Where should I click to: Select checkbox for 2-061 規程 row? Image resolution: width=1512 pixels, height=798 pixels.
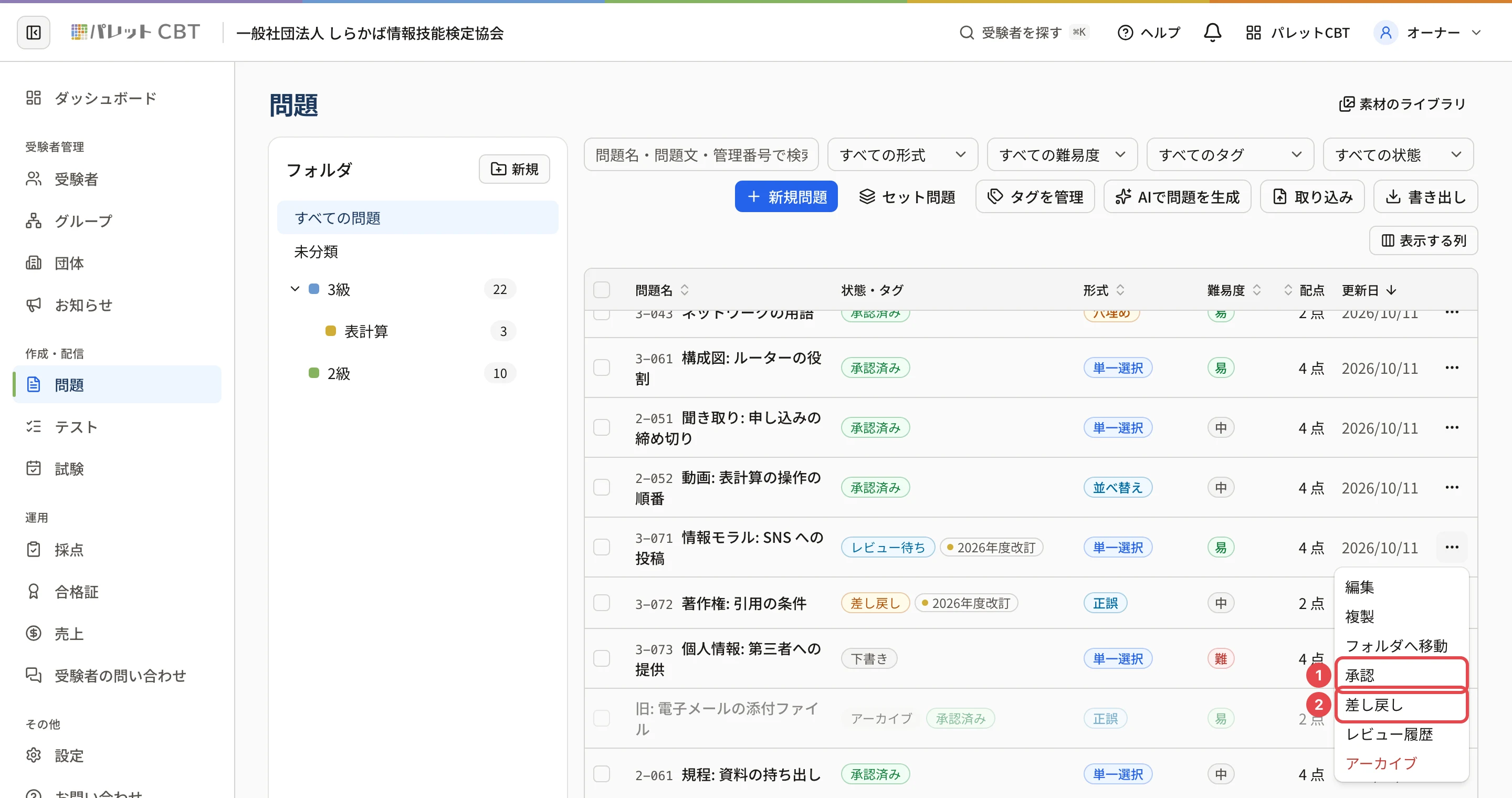(x=602, y=774)
